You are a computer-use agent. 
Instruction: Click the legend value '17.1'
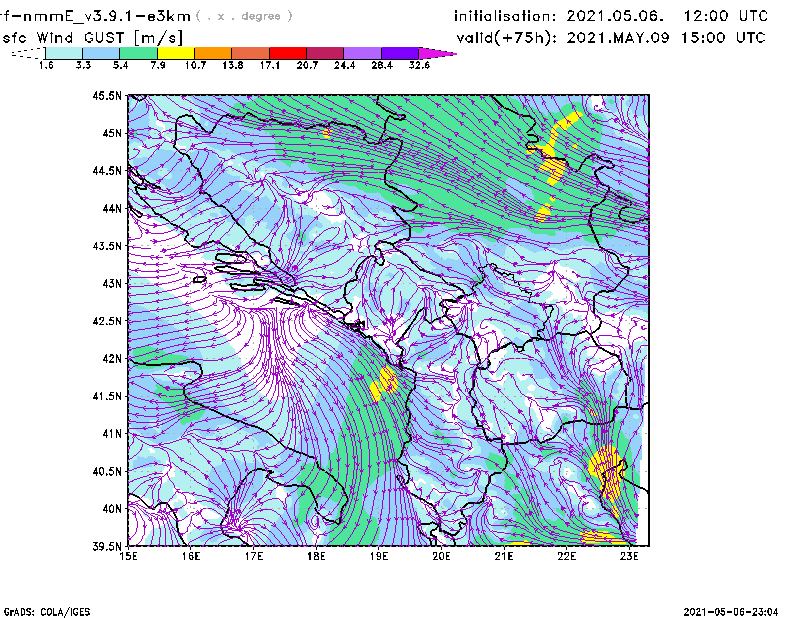click(x=269, y=65)
